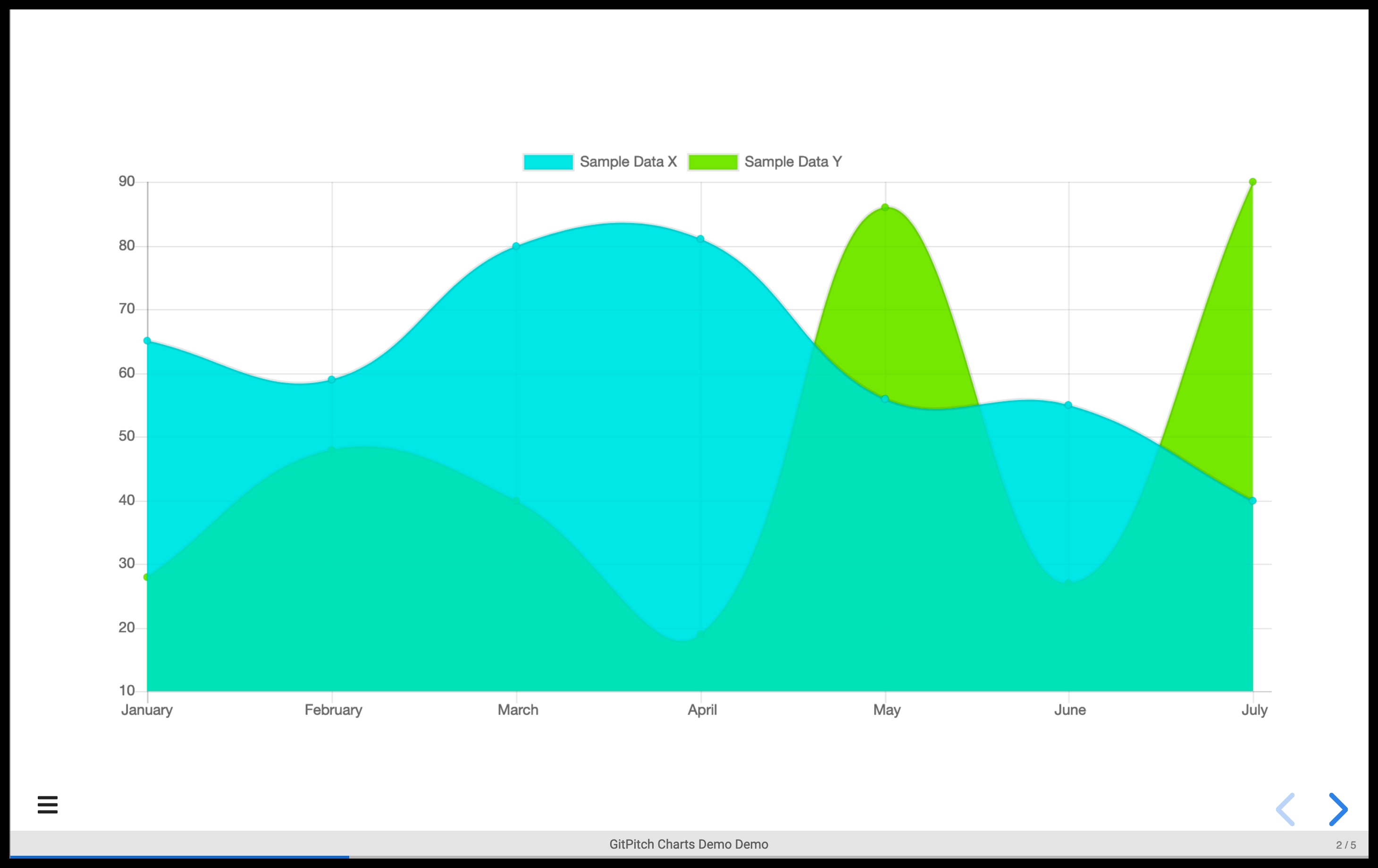Click the '70' y-axis value
This screenshot has height=868, width=1378.
(x=126, y=309)
